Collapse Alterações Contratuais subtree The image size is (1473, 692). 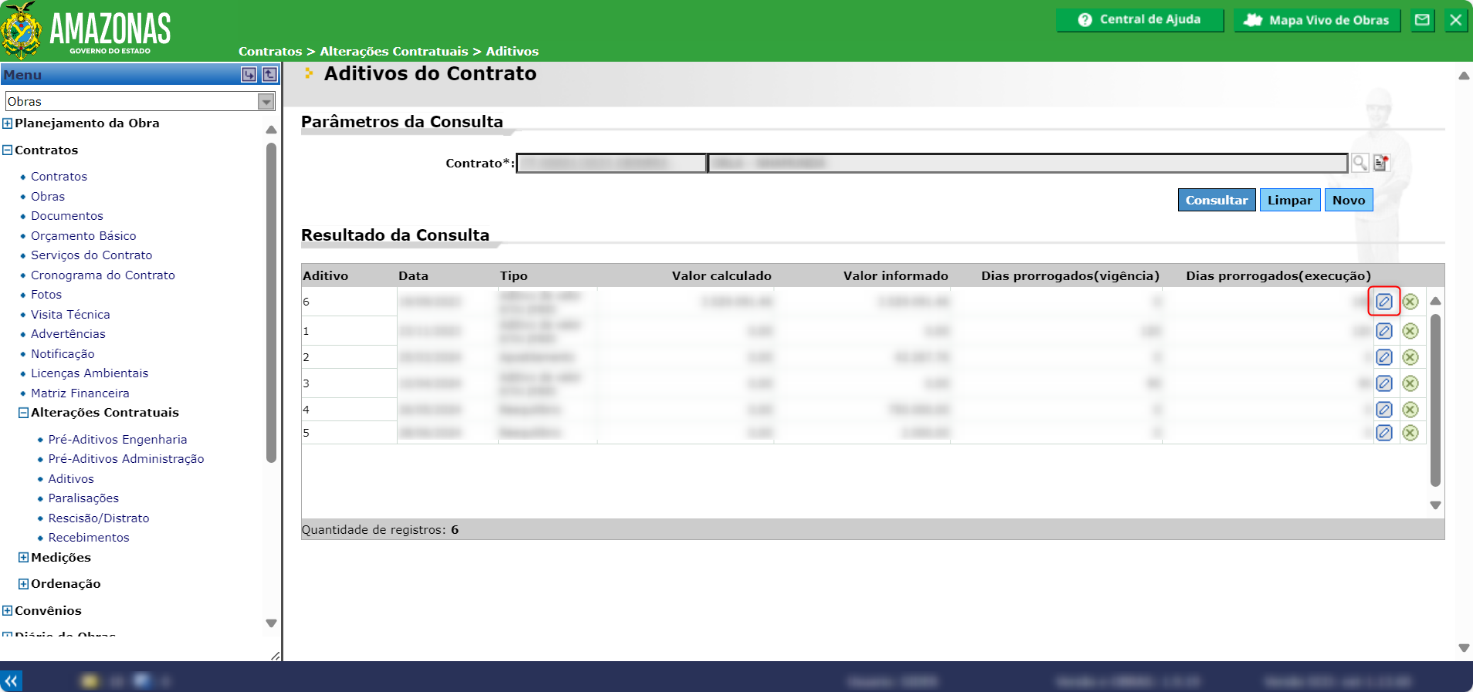24,413
